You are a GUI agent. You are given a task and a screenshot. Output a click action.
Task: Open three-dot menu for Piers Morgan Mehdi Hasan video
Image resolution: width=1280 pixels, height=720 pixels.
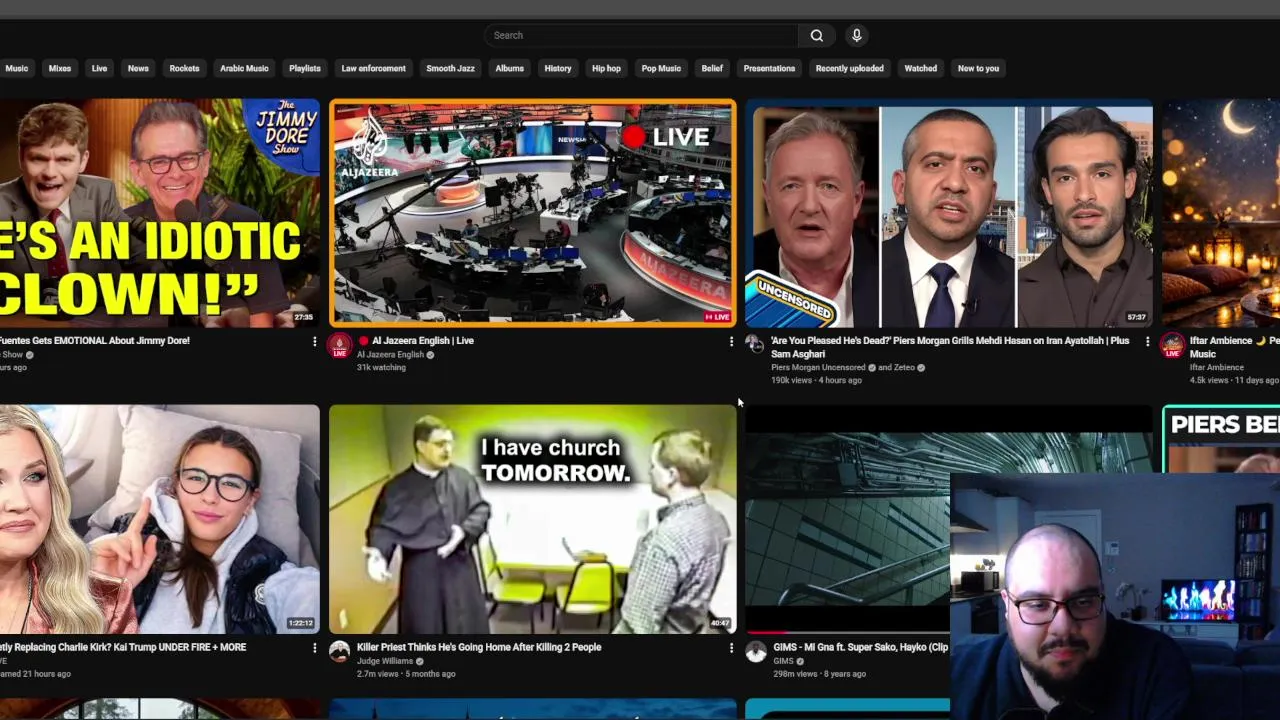click(1147, 341)
